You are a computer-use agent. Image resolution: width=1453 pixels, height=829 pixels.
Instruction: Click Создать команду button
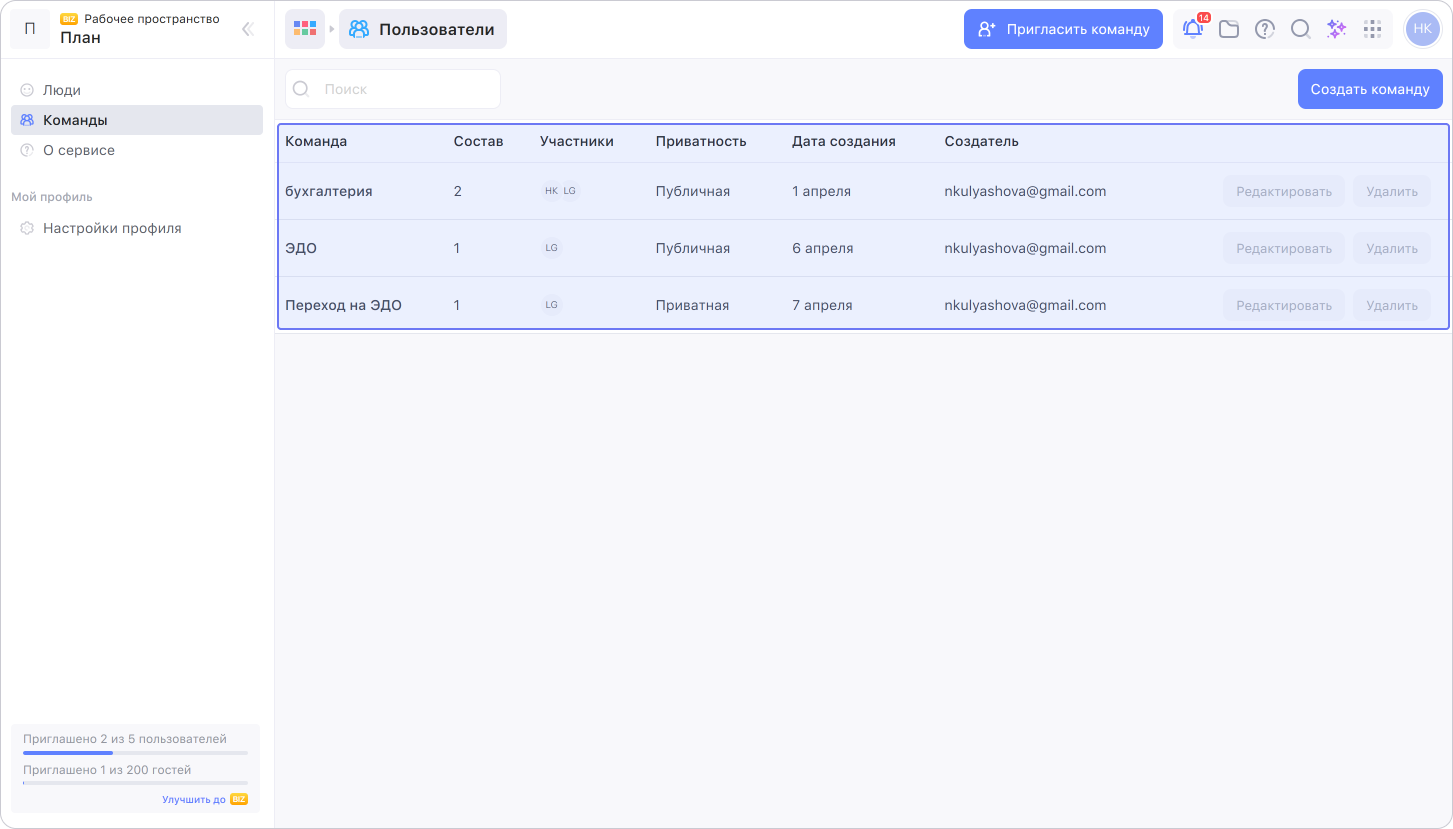(x=1369, y=89)
